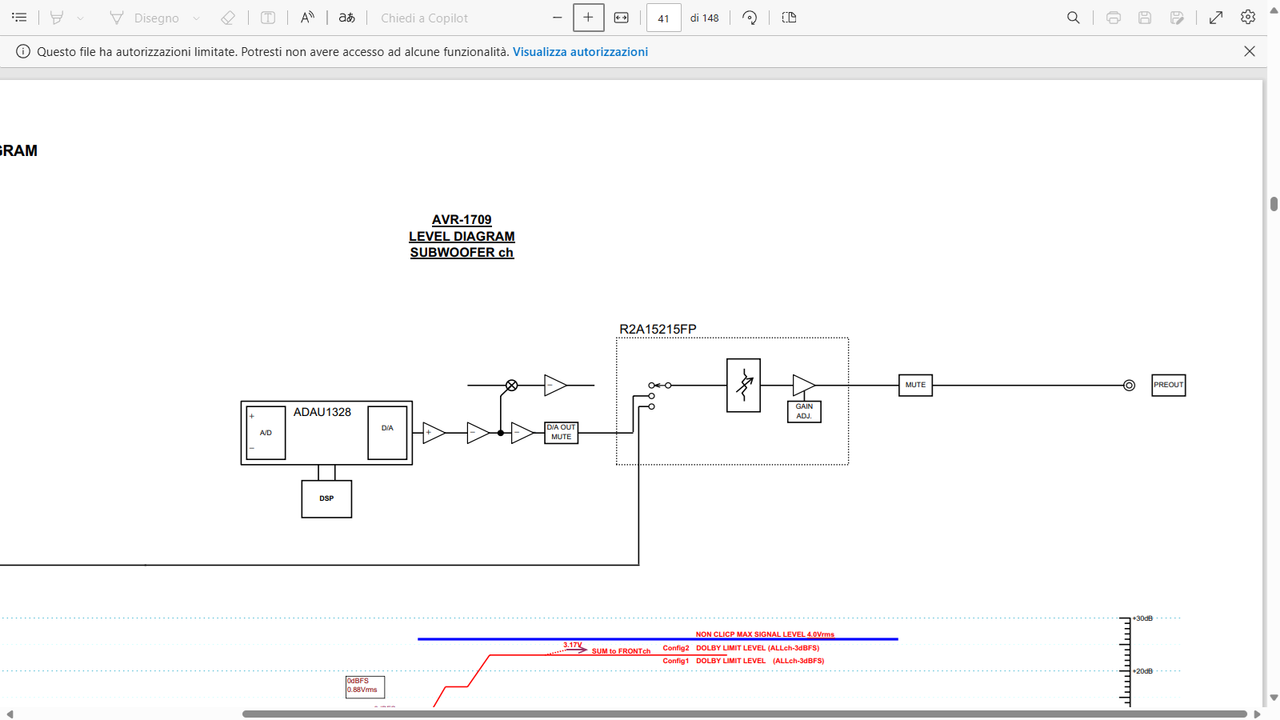Click the SUBWOOFER ch heading
The width and height of the screenshot is (1280, 720).
click(461, 253)
